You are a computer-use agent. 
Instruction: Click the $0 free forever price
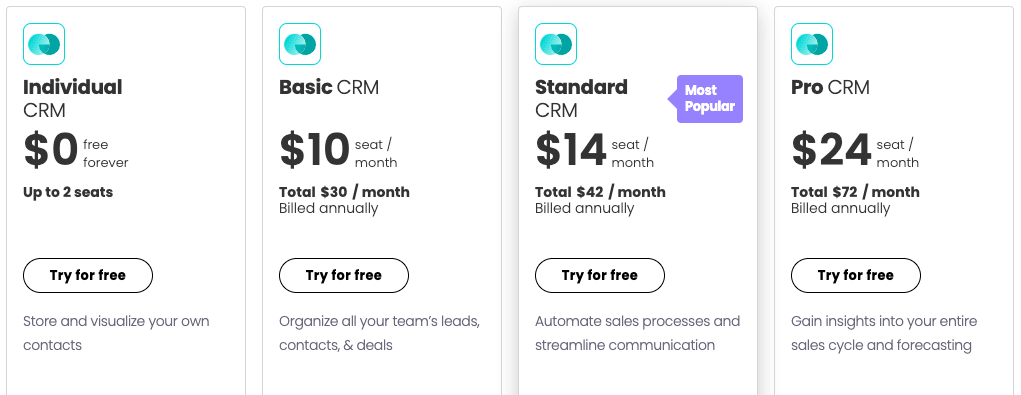pos(76,151)
